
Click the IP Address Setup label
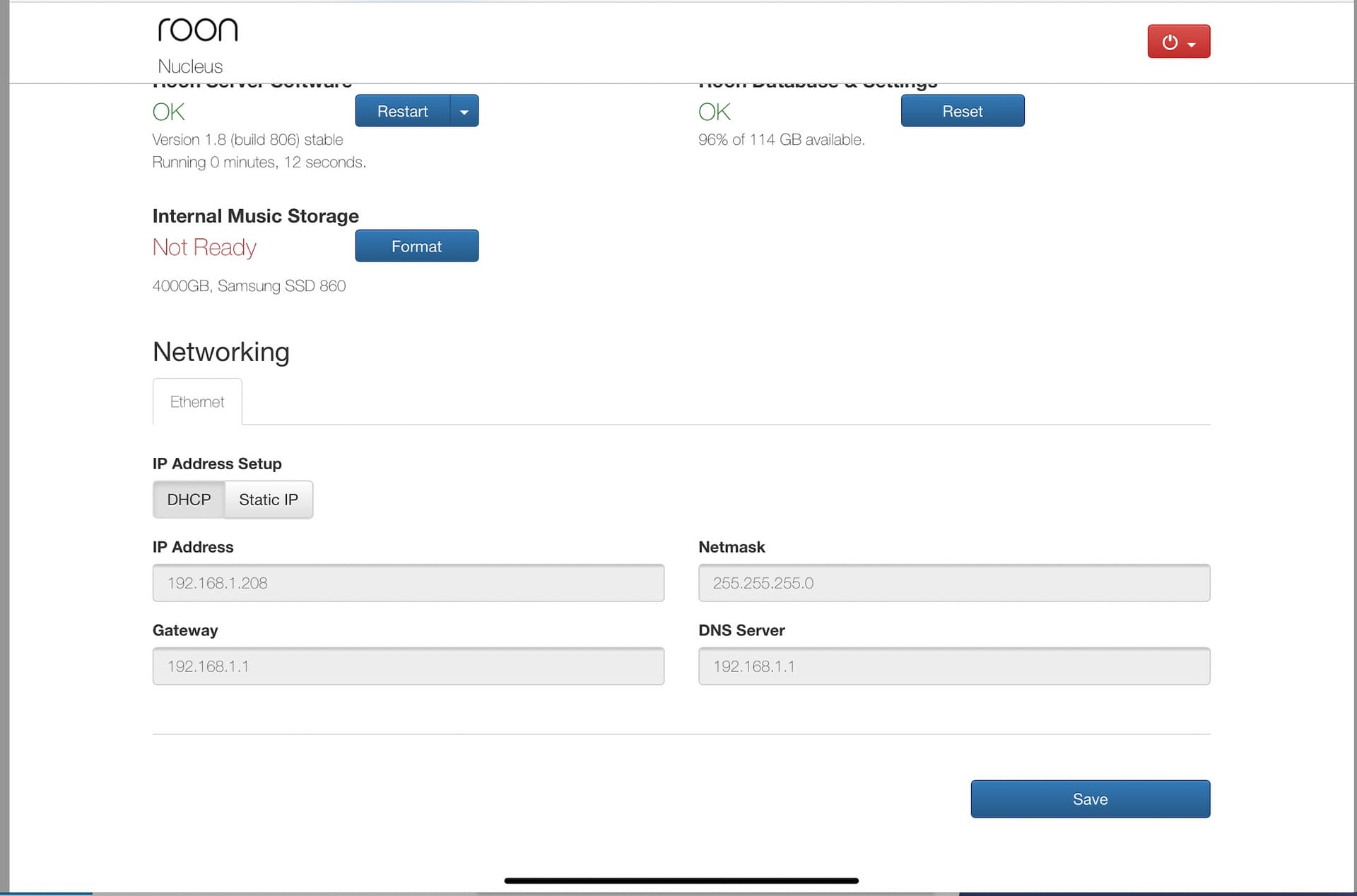click(x=217, y=464)
